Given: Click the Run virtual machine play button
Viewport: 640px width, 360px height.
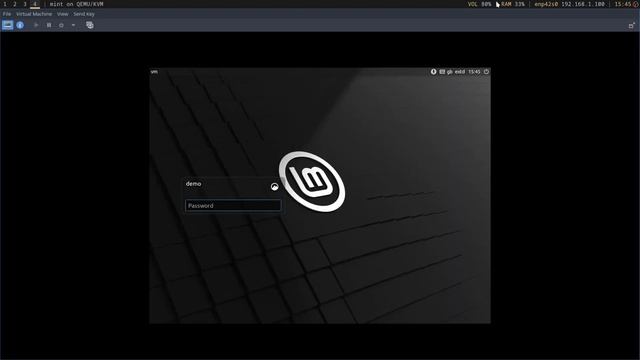Looking at the screenshot, I should (36, 25).
